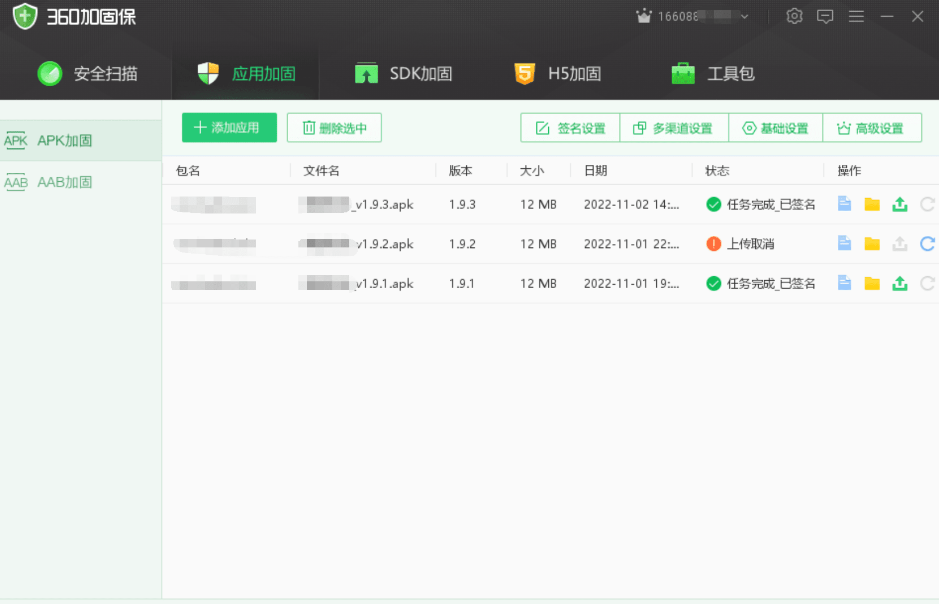
Task: View log file for v1.9.3.apk
Action: click(x=844, y=204)
